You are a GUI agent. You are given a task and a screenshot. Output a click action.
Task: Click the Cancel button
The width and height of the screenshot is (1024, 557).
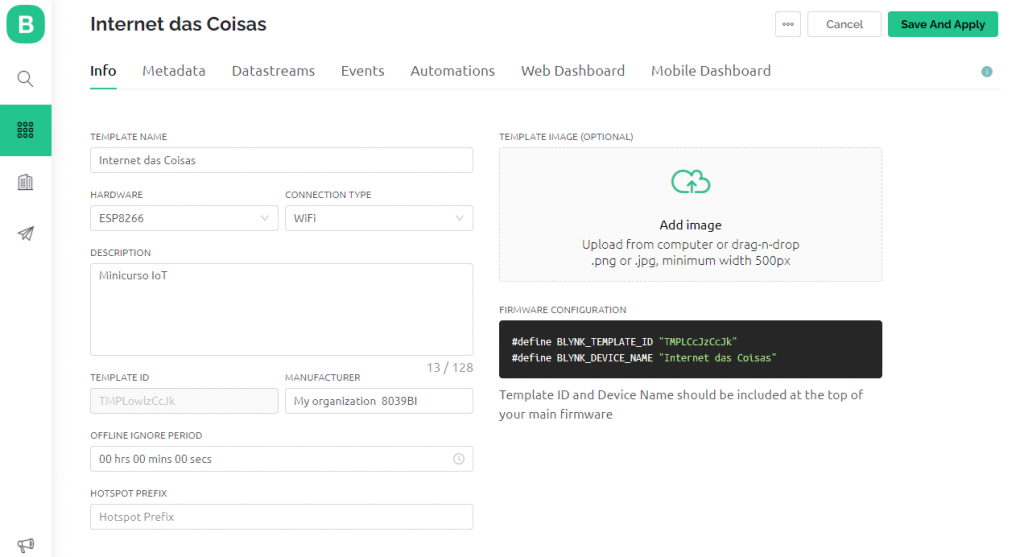pos(844,24)
